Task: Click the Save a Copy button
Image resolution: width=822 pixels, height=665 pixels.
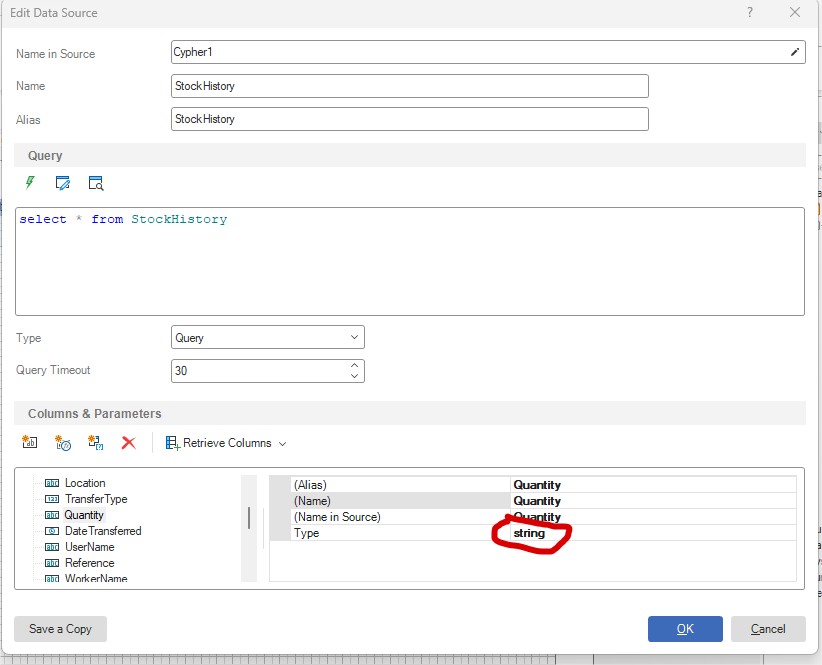Action: click(x=60, y=629)
